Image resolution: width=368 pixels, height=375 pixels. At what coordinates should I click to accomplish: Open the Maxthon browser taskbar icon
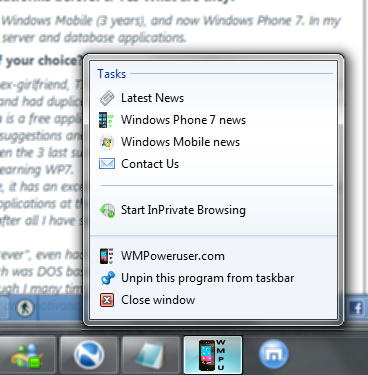click(274, 355)
